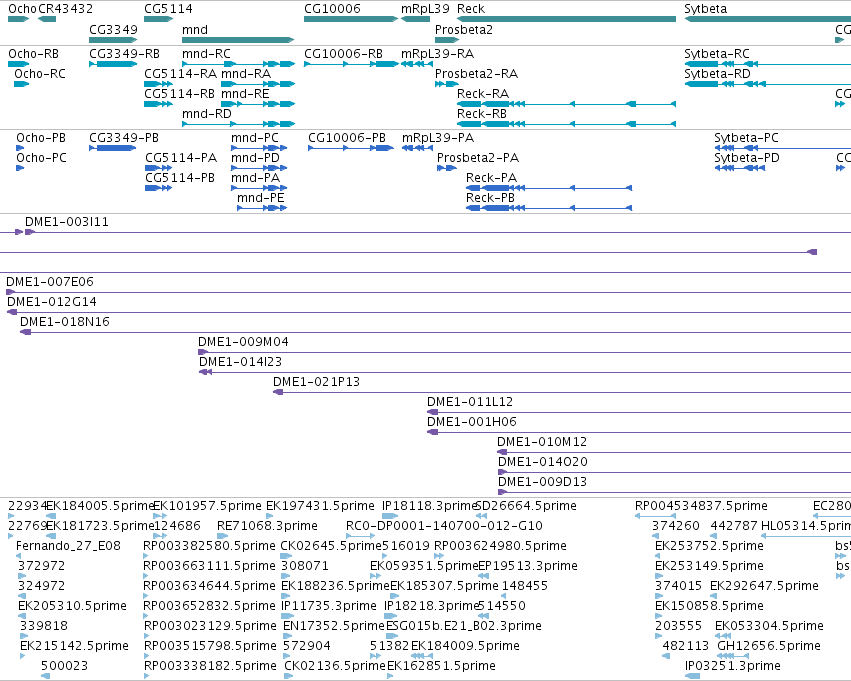Viewport: 851px width, 681px height.
Task: Click BAC clone DME1-009M04
Action: click(243, 342)
